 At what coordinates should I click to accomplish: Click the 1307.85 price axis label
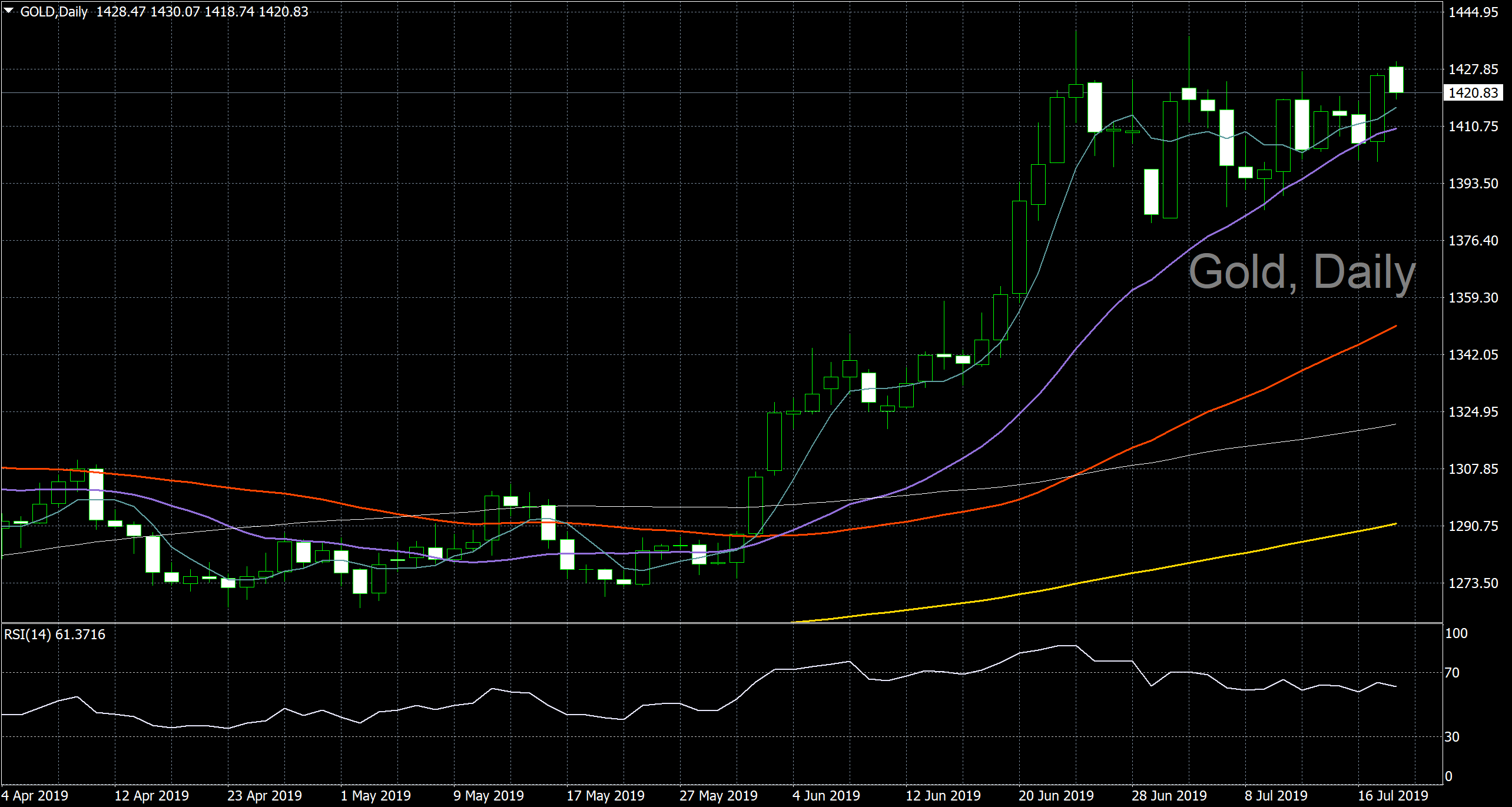pos(1473,469)
